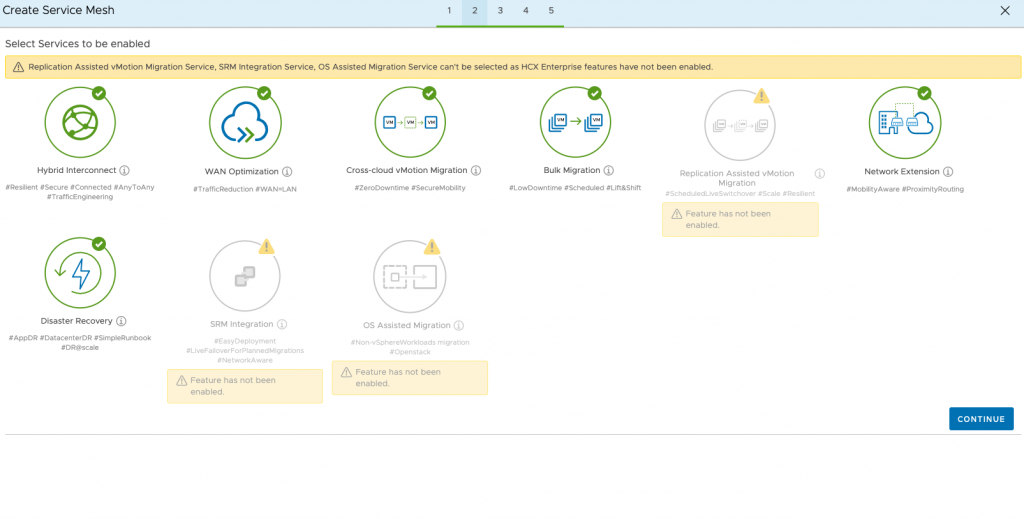Click warning triangle on Replication Assisted vMotion
The height and width of the screenshot is (519, 1024).
coord(761,97)
